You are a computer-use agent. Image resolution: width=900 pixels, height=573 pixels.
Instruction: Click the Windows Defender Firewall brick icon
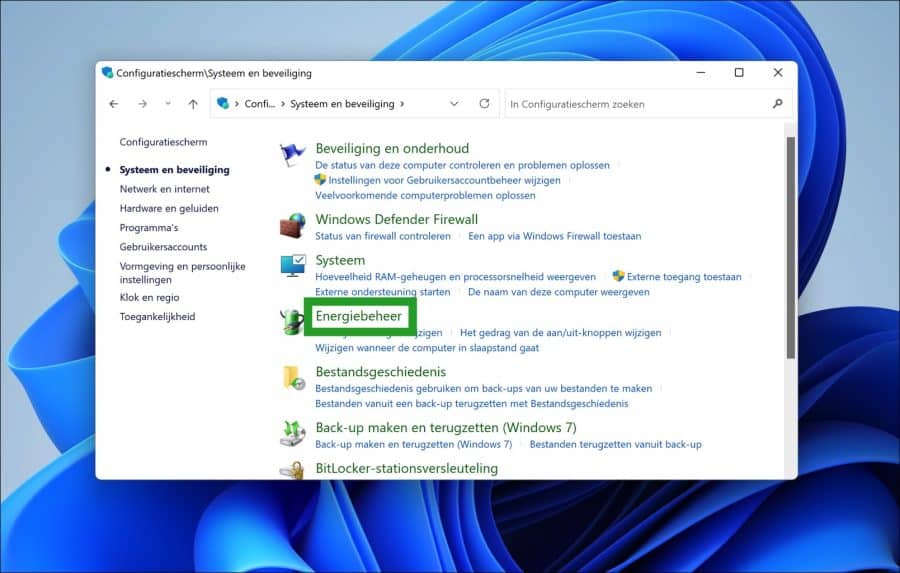[292, 226]
